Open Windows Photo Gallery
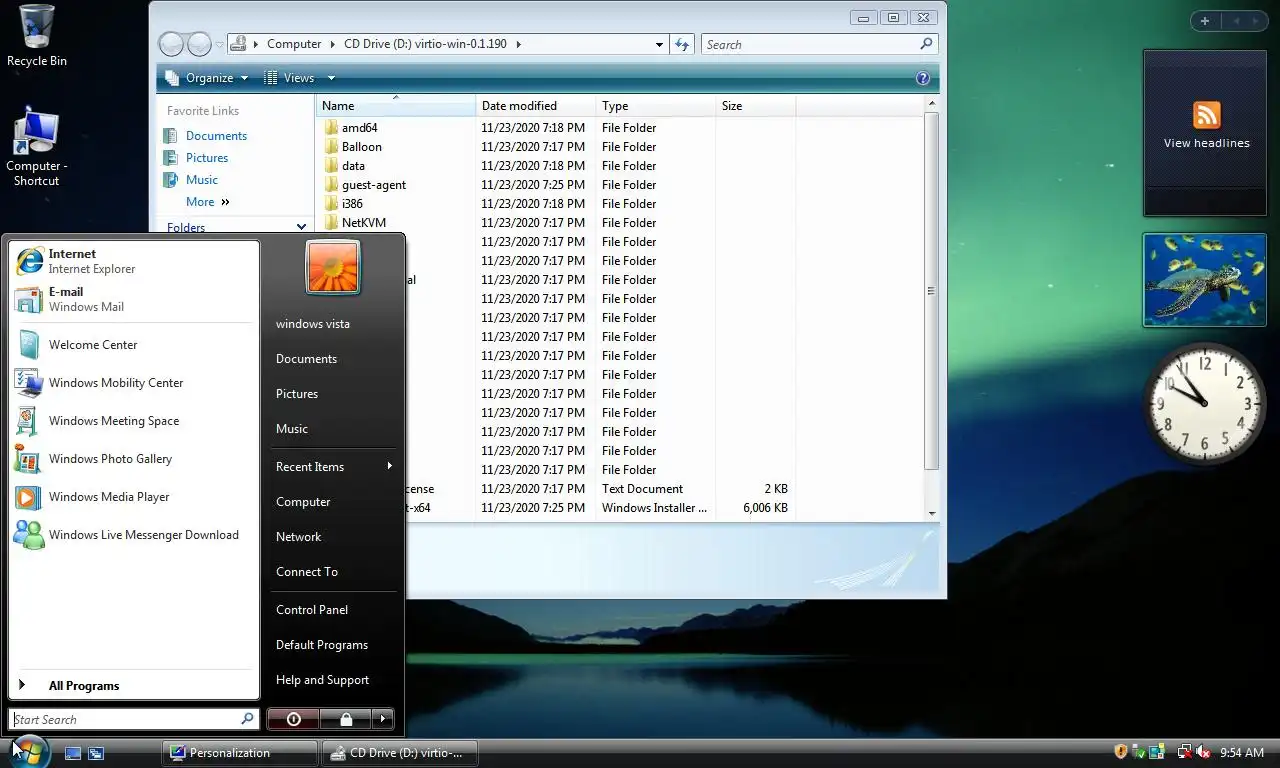This screenshot has height=768, width=1280. [x=134, y=459]
